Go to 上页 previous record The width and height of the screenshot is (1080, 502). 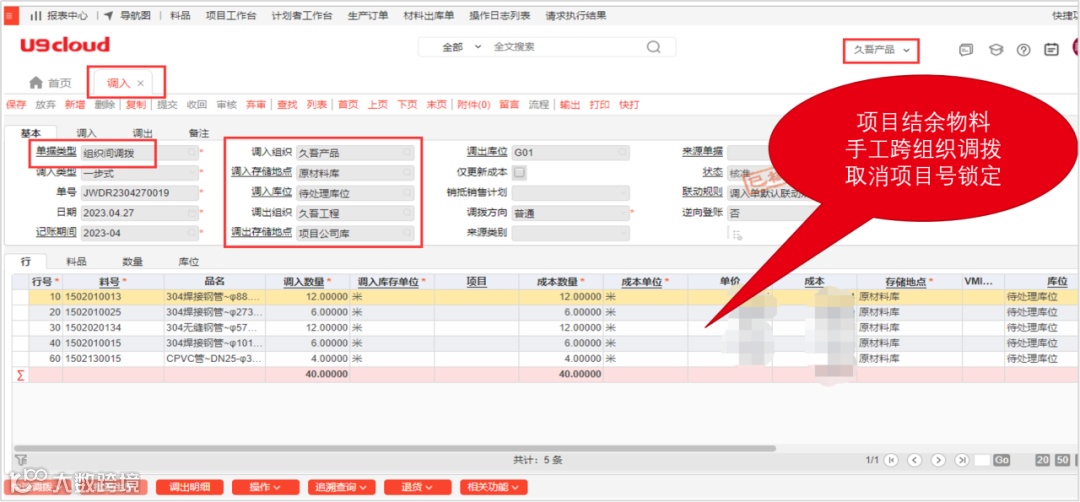tap(377, 105)
